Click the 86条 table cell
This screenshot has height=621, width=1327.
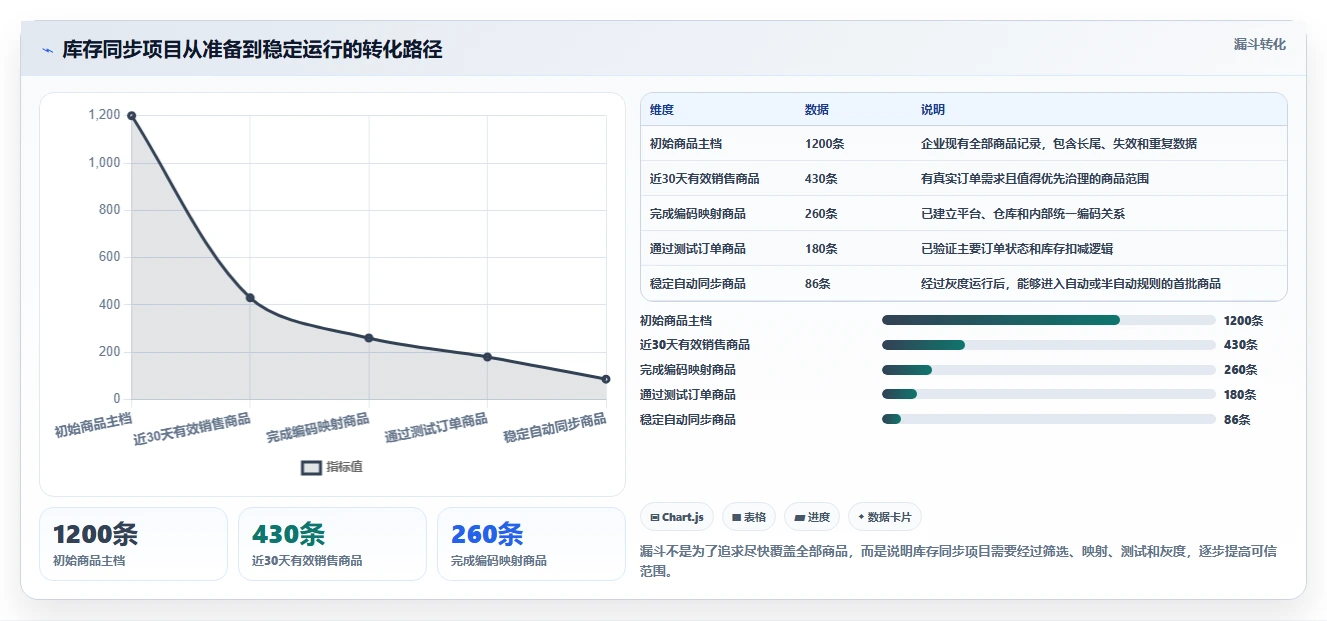tap(818, 284)
